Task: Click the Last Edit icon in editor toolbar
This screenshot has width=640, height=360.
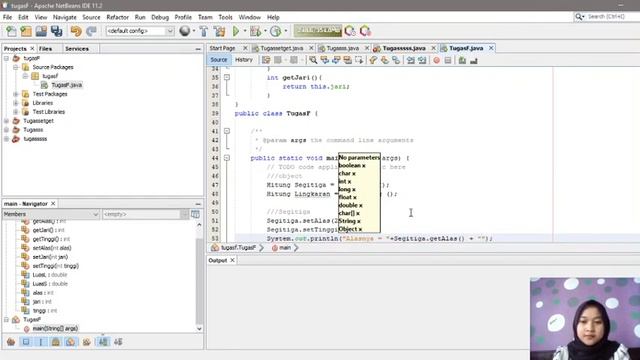Action: [266, 60]
